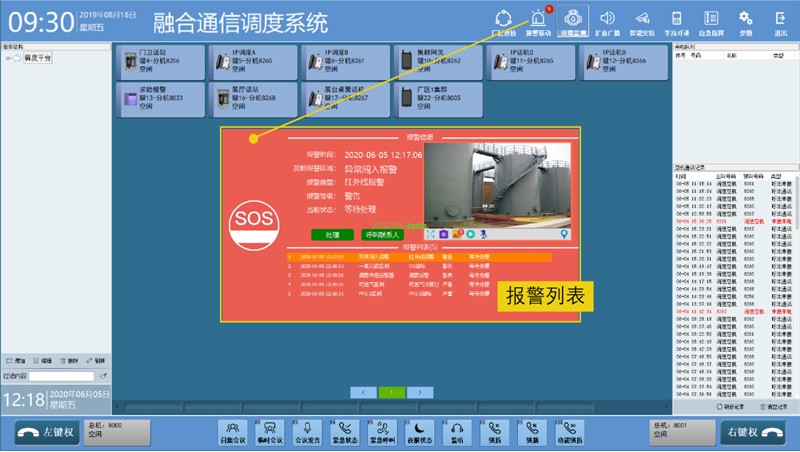800x452 pixels.
Task: Click the camera snapshot icon under video
Action: pyautogui.click(x=443, y=234)
